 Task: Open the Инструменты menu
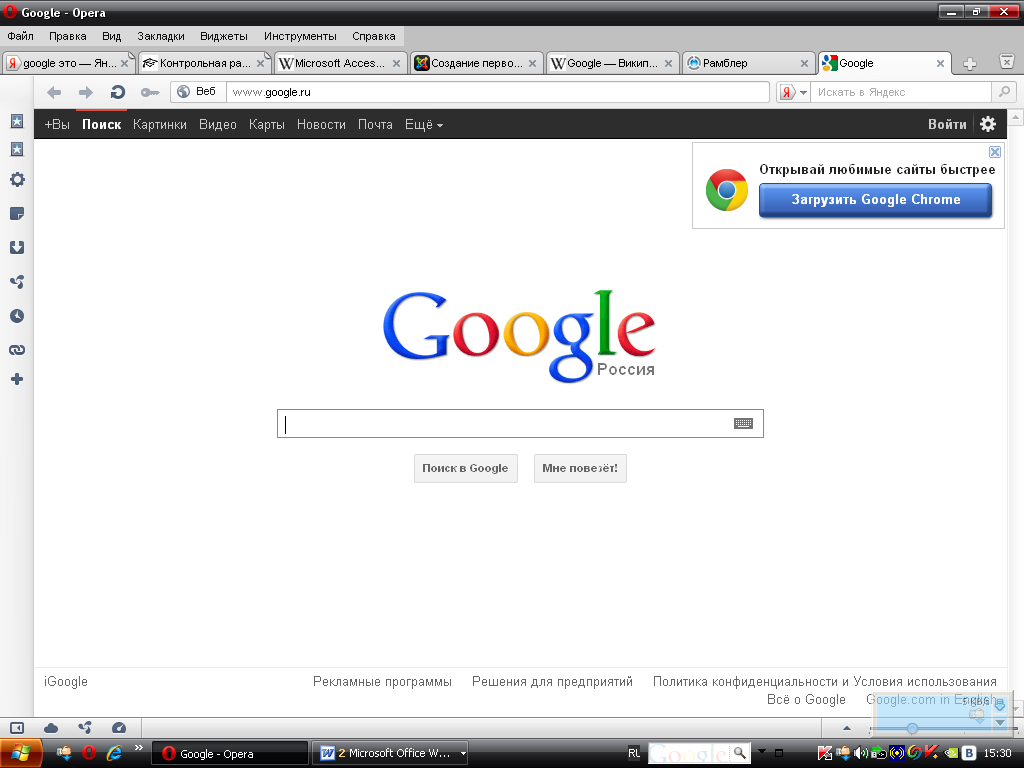click(300, 36)
